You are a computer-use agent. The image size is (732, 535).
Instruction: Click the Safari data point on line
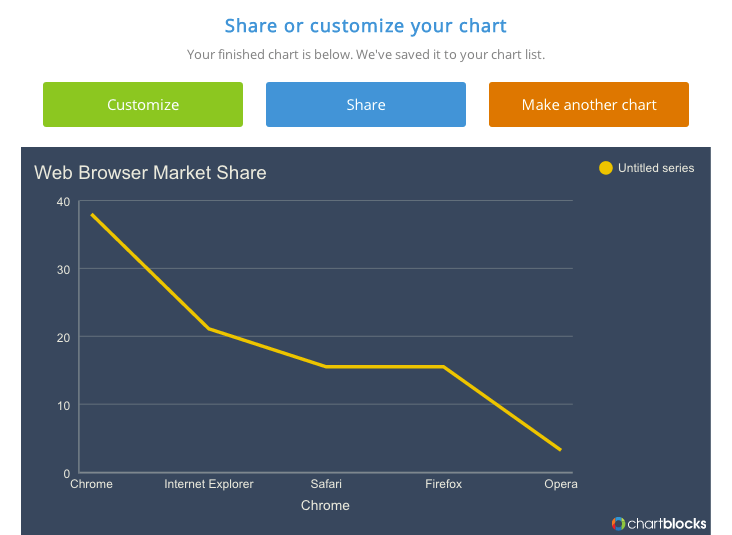pos(326,367)
